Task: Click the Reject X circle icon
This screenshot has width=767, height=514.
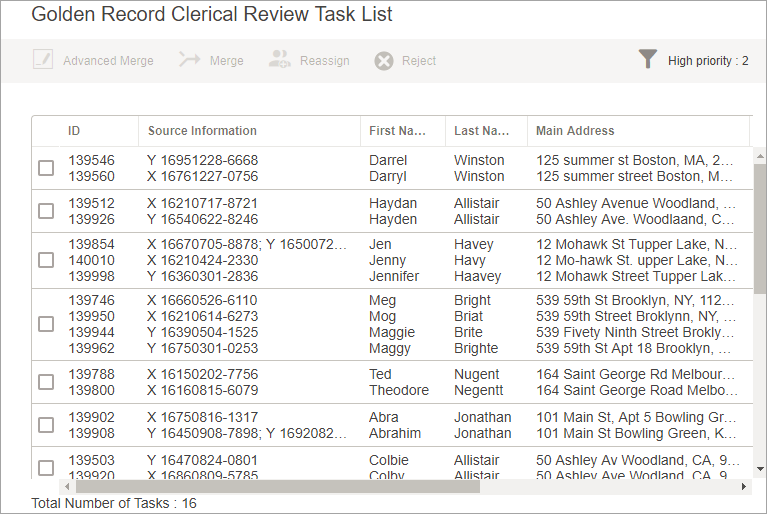Action: click(x=384, y=61)
